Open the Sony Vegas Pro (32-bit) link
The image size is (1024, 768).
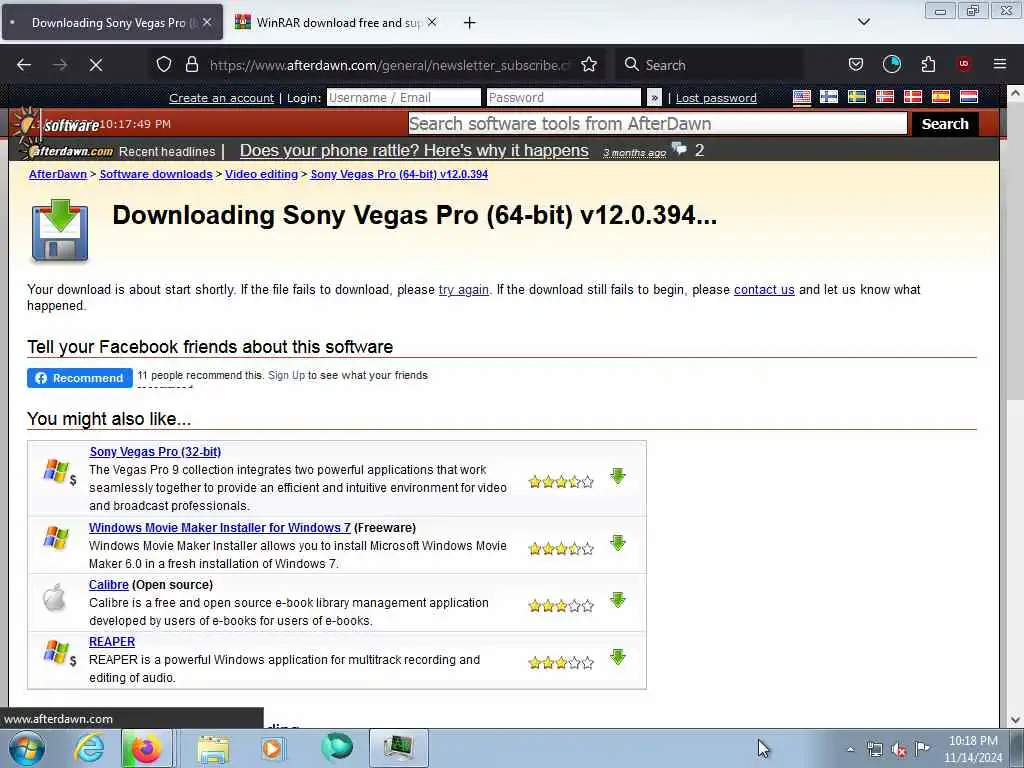155,452
